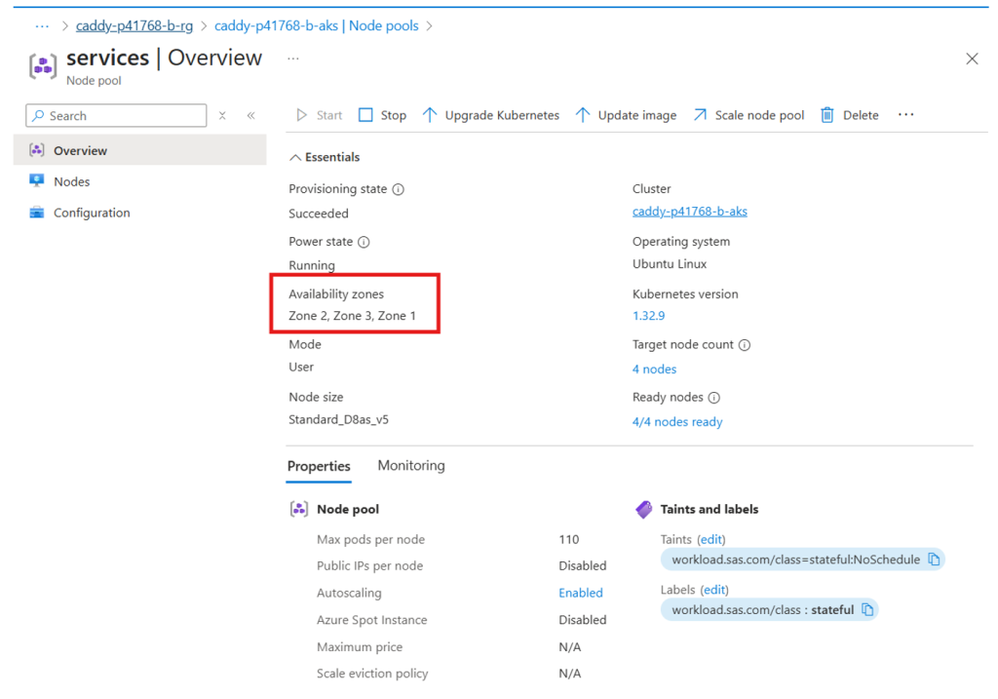Click the services node pool header icon
This screenshot has width=998, height=699.
click(43, 66)
